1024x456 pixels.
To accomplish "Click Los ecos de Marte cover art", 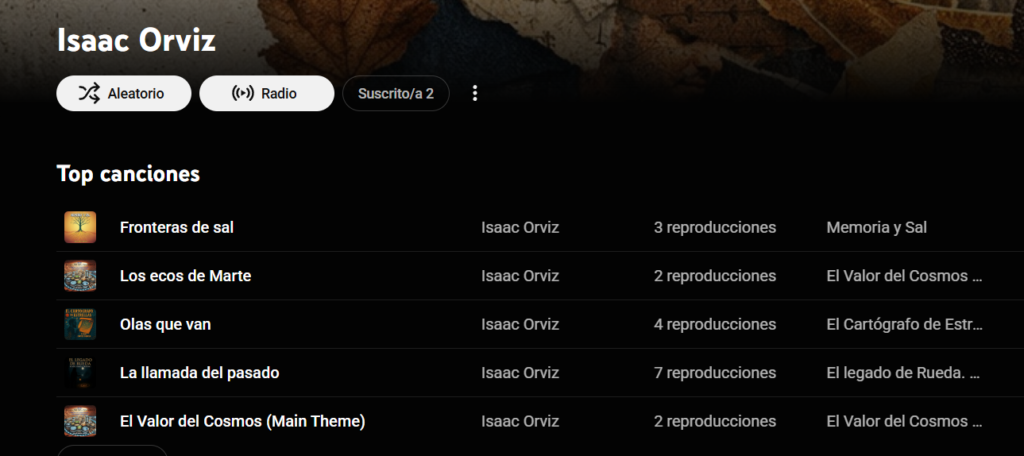I will point(80,276).
